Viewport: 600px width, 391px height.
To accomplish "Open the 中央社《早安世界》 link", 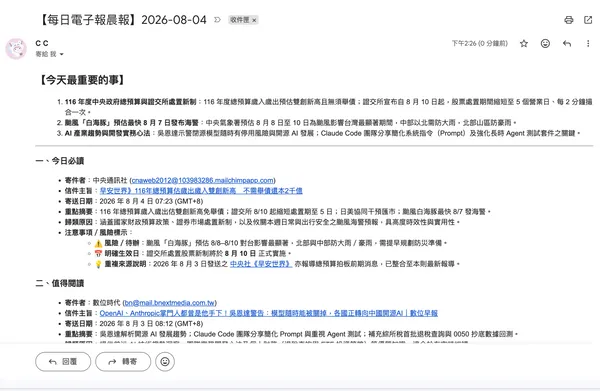I will (x=261, y=264).
